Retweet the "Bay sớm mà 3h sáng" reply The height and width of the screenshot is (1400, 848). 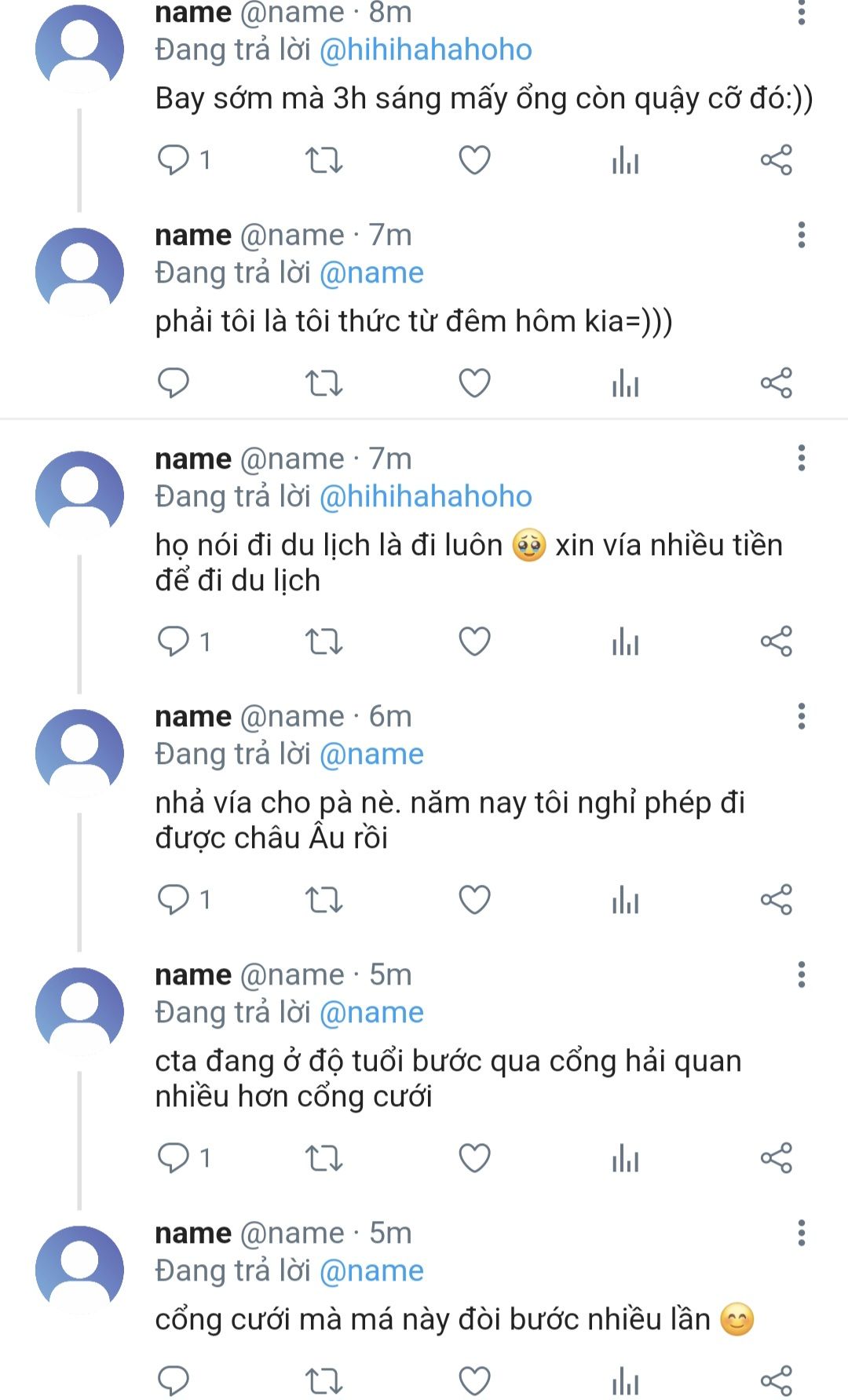(323, 160)
